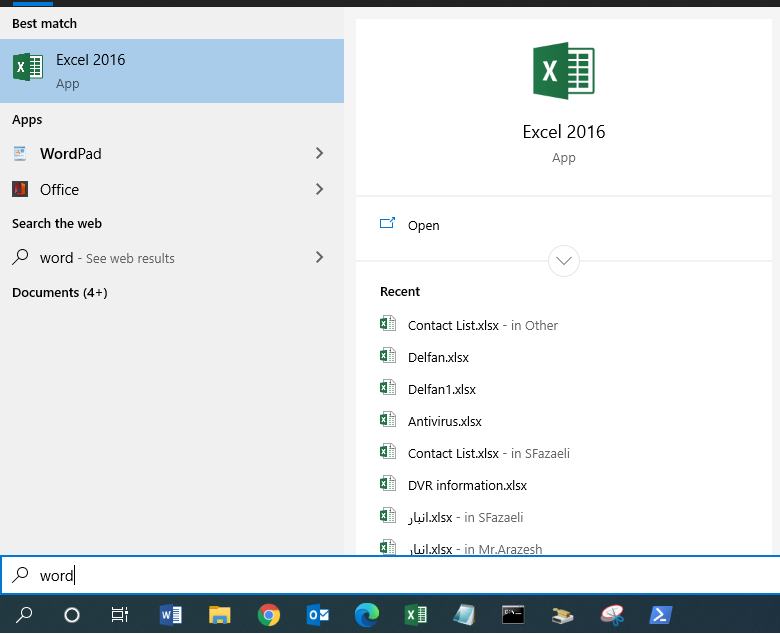
Task: Choose word - See web results
Action: (172, 258)
